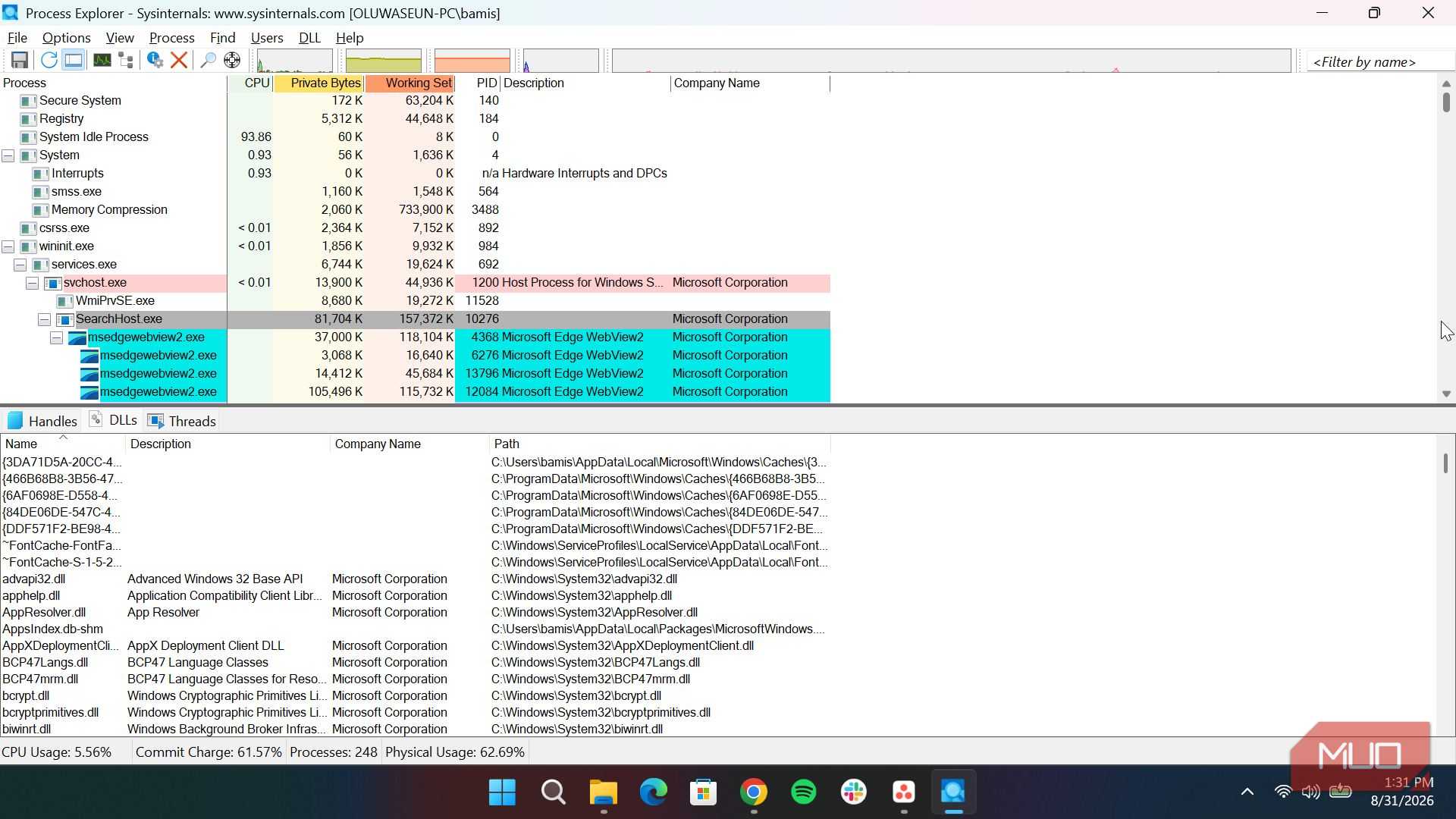Image resolution: width=1456 pixels, height=819 pixels.
Task: Select the find window's process crosshair icon
Action: click(x=232, y=61)
